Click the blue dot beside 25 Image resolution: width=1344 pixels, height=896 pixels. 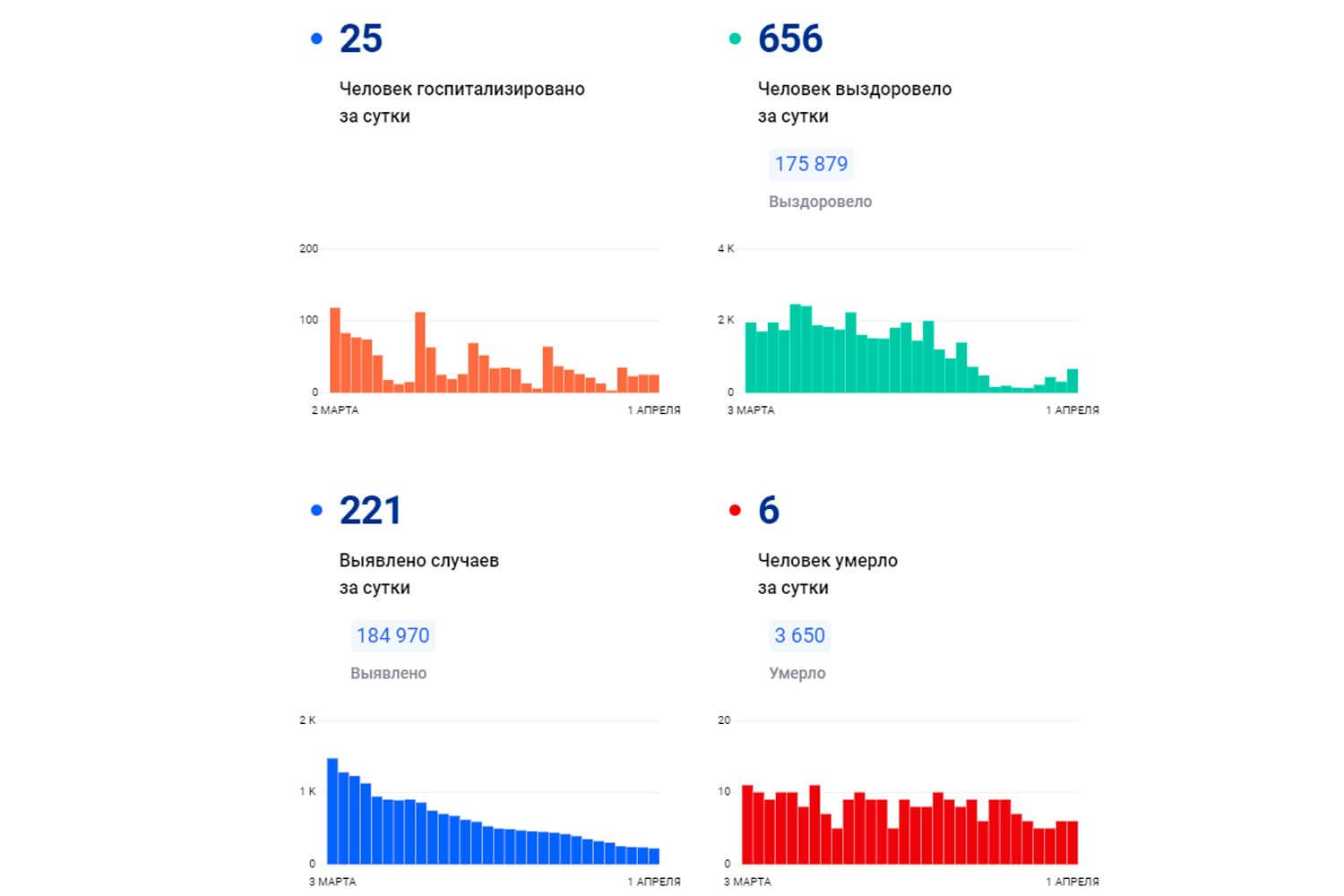pos(316,39)
